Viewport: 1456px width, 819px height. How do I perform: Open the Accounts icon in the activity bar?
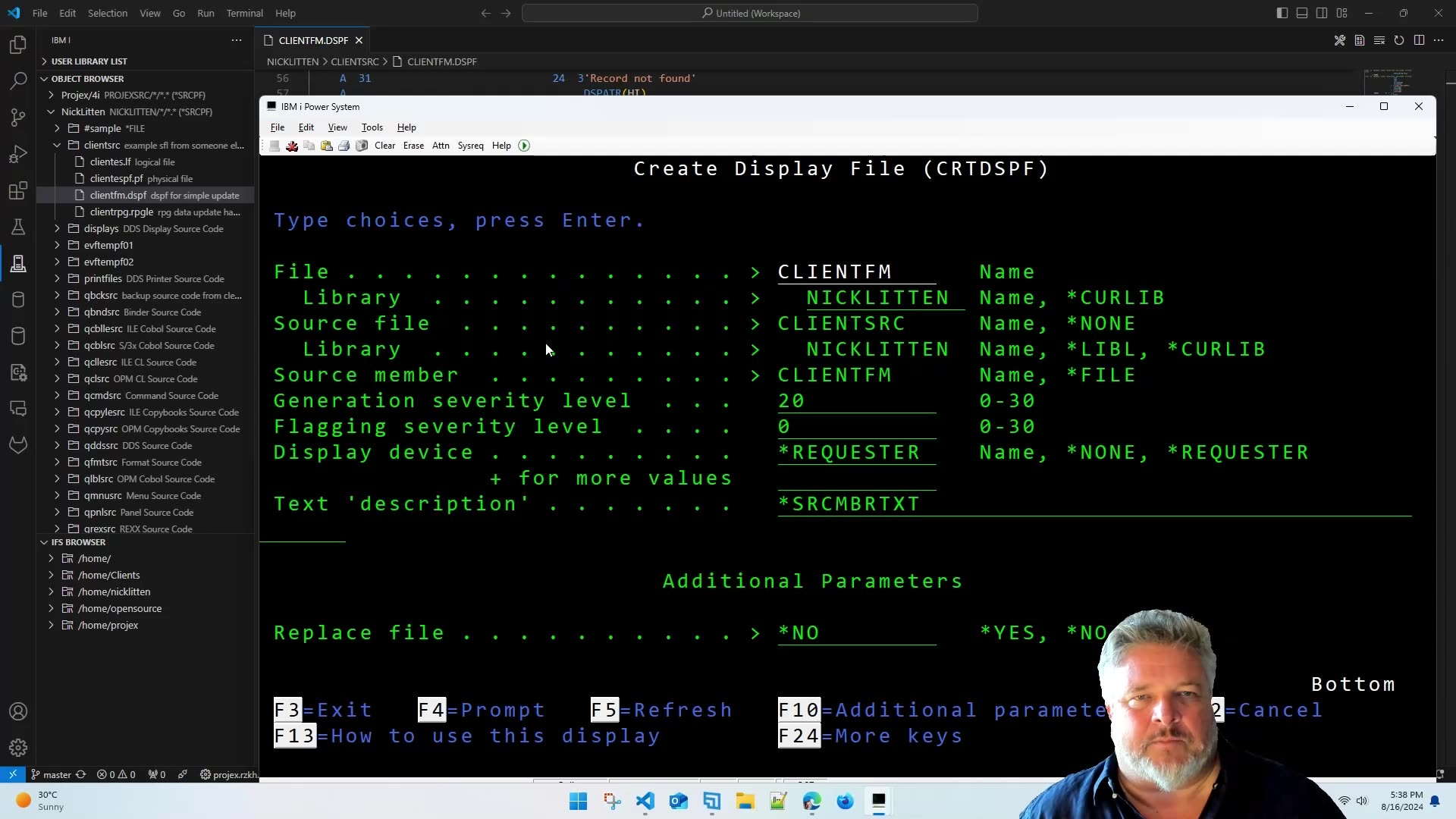click(x=17, y=711)
